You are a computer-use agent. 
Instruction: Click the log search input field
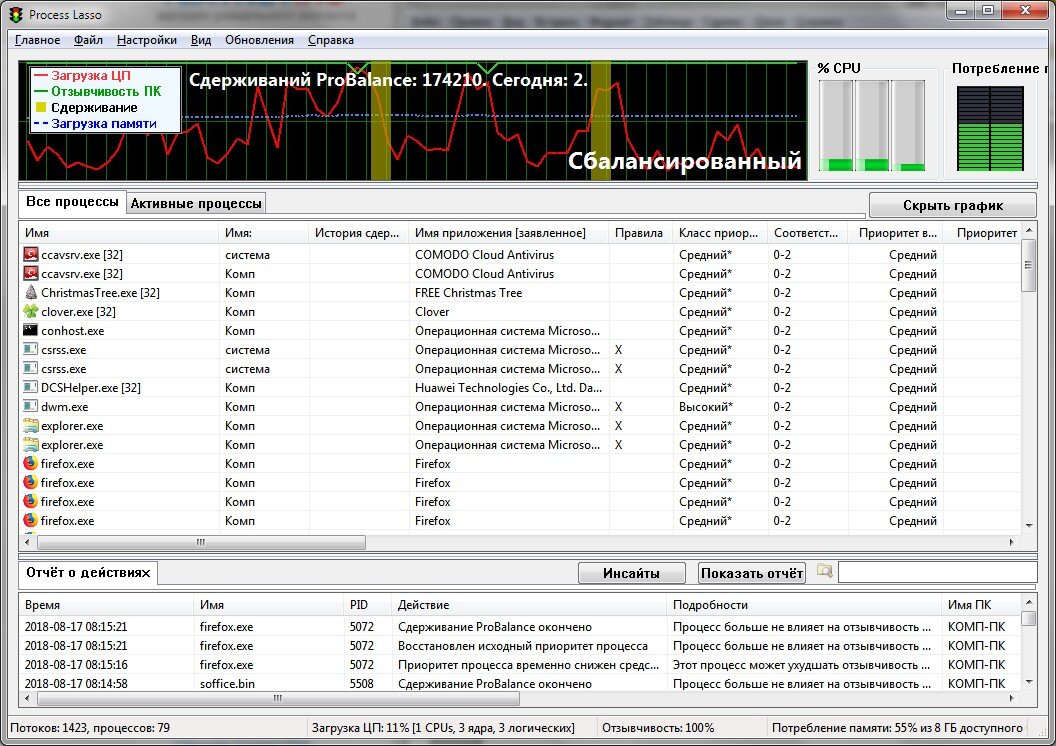[937, 572]
